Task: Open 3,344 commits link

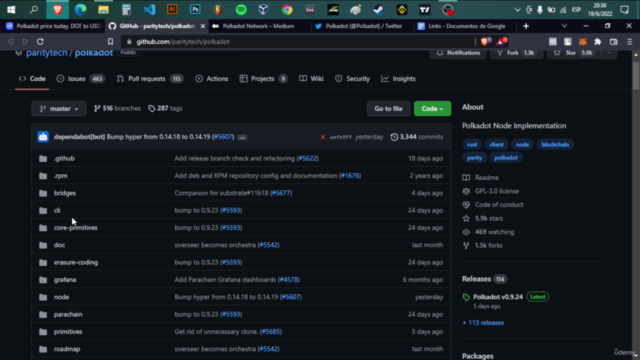Action: pyautogui.click(x=417, y=137)
